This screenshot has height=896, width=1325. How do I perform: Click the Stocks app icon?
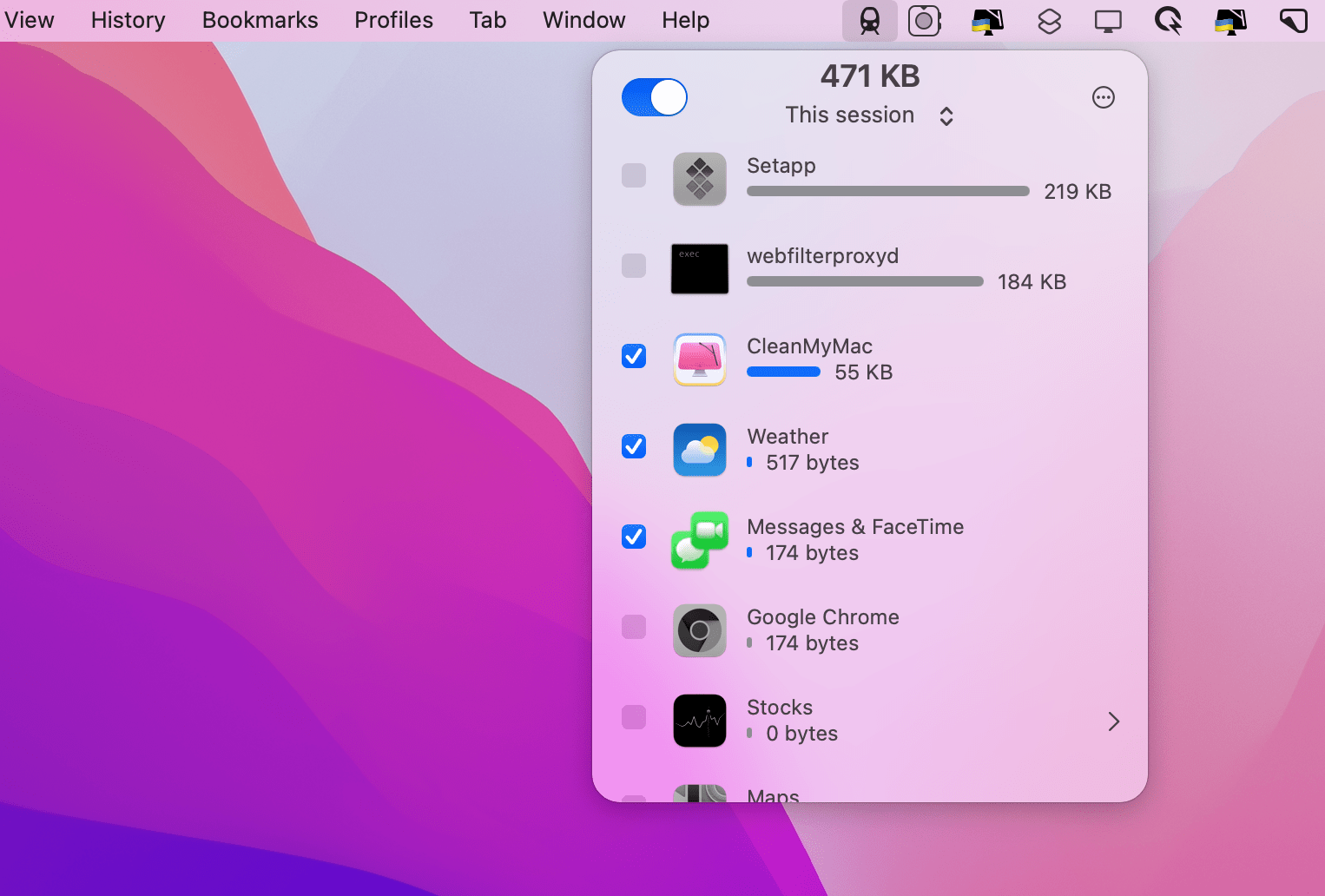[x=699, y=721]
